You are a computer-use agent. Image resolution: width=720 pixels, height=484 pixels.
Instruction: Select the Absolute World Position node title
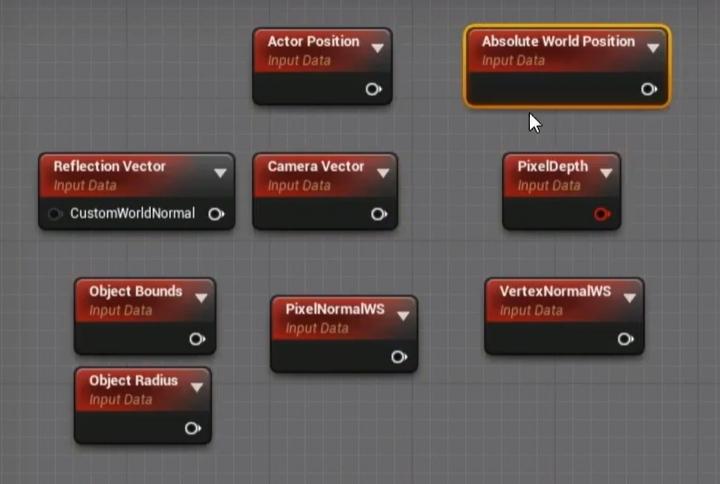coord(558,41)
